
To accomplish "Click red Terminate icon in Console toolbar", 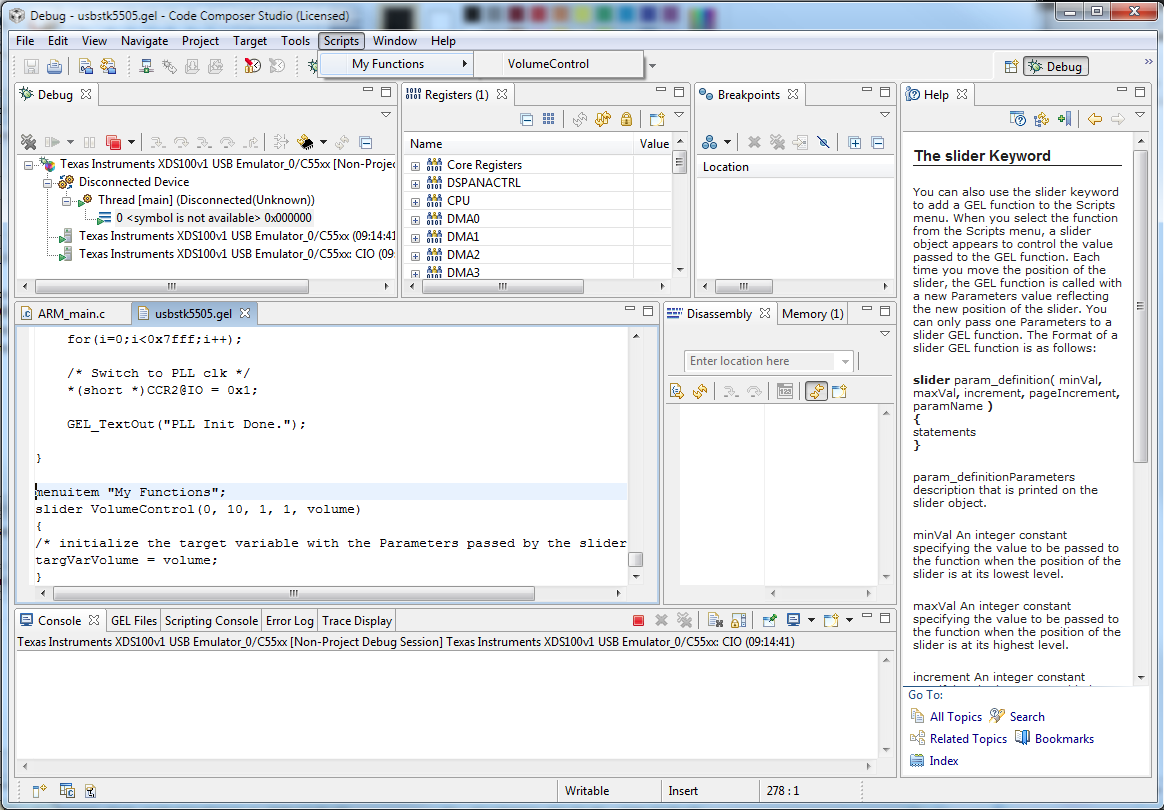I will pos(638,621).
